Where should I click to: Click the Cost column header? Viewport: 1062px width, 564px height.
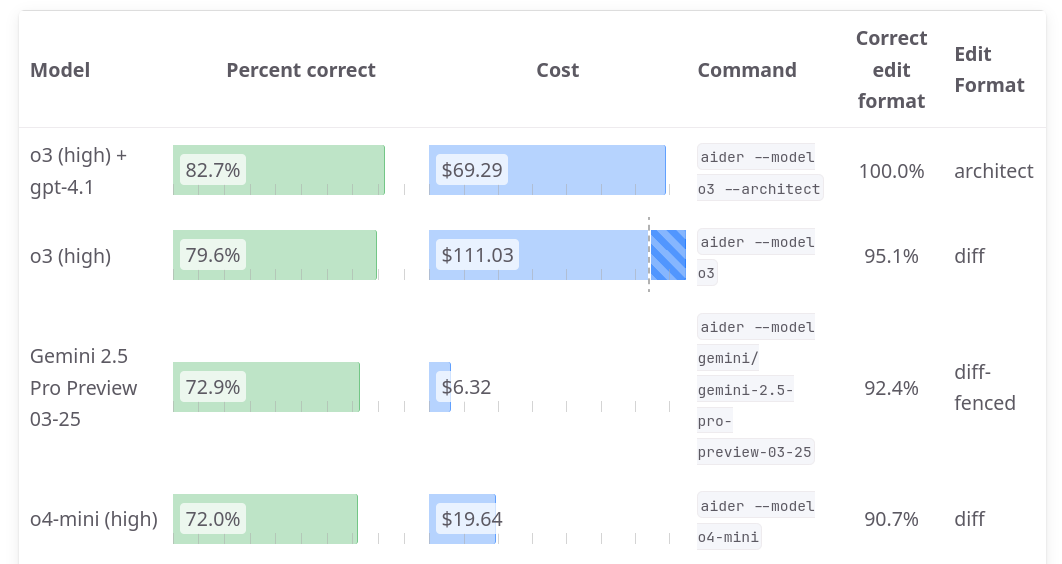[x=557, y=70]
